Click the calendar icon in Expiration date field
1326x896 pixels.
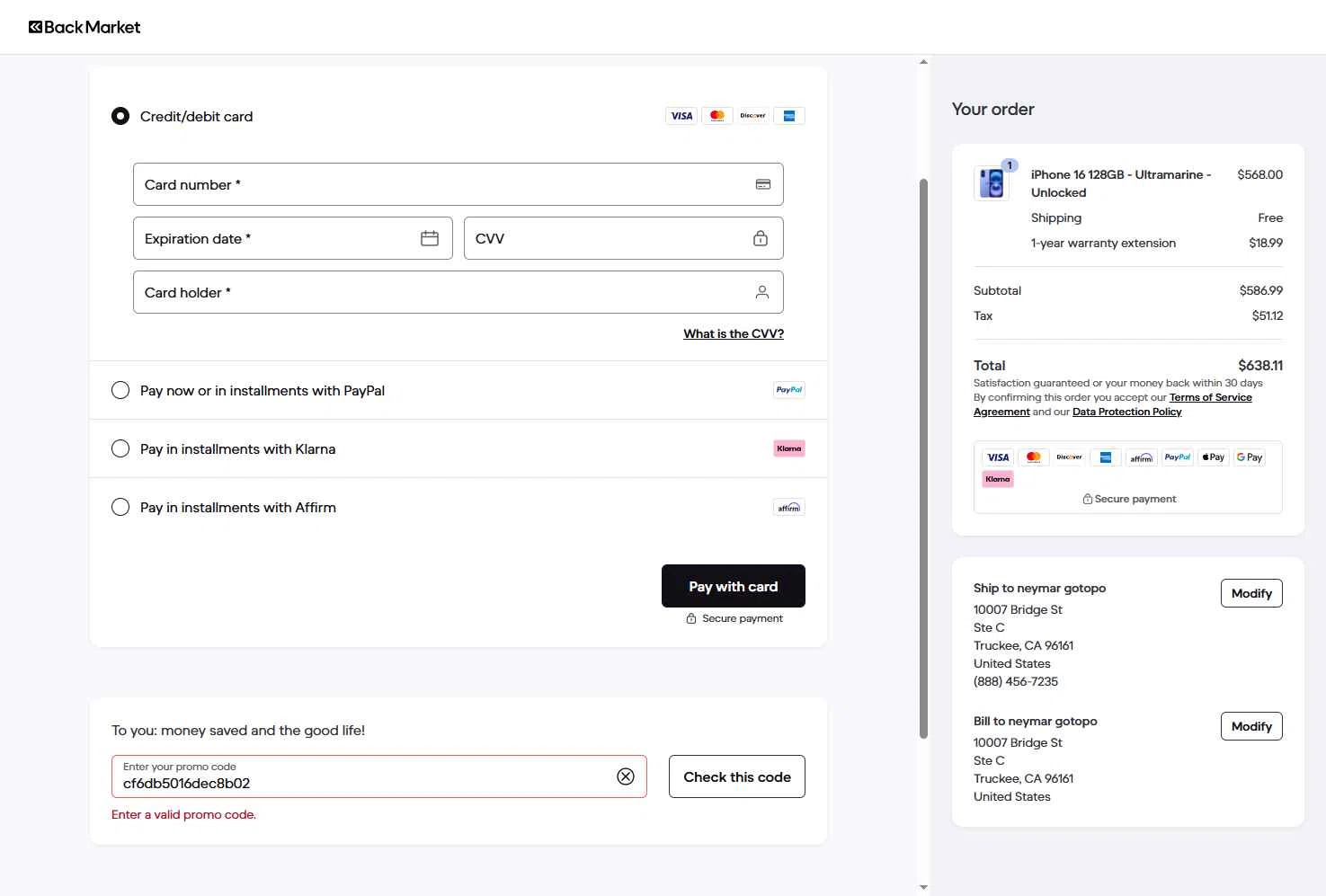coord(430,238)
